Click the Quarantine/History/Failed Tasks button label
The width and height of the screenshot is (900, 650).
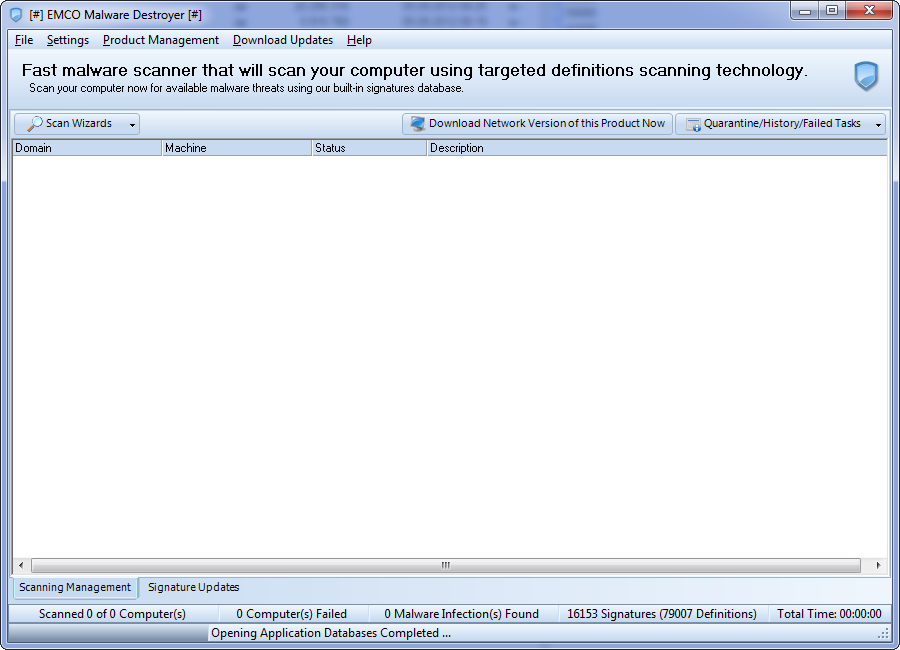tap(782, 123)
